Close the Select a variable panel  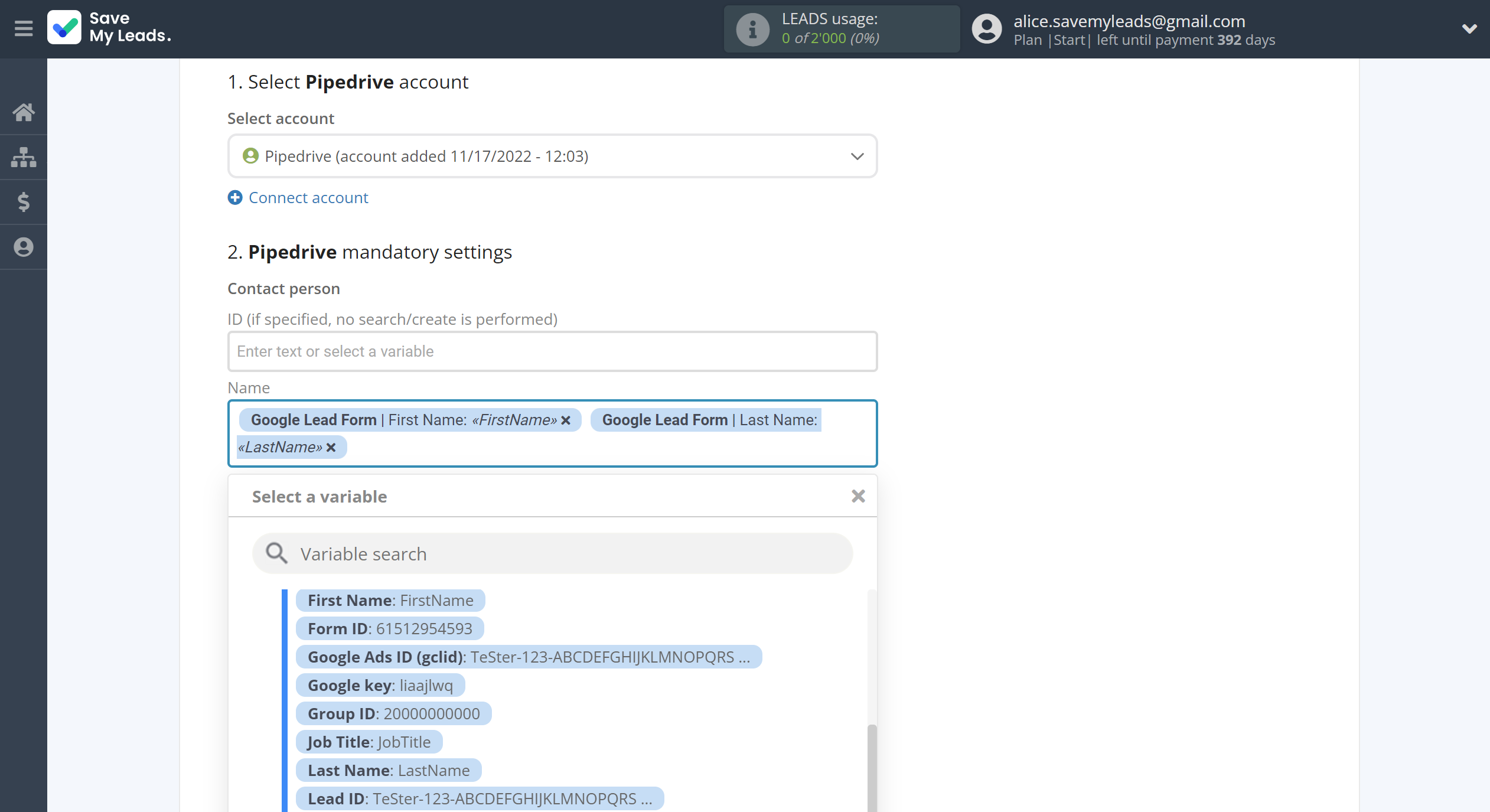[x=858, y=496]
